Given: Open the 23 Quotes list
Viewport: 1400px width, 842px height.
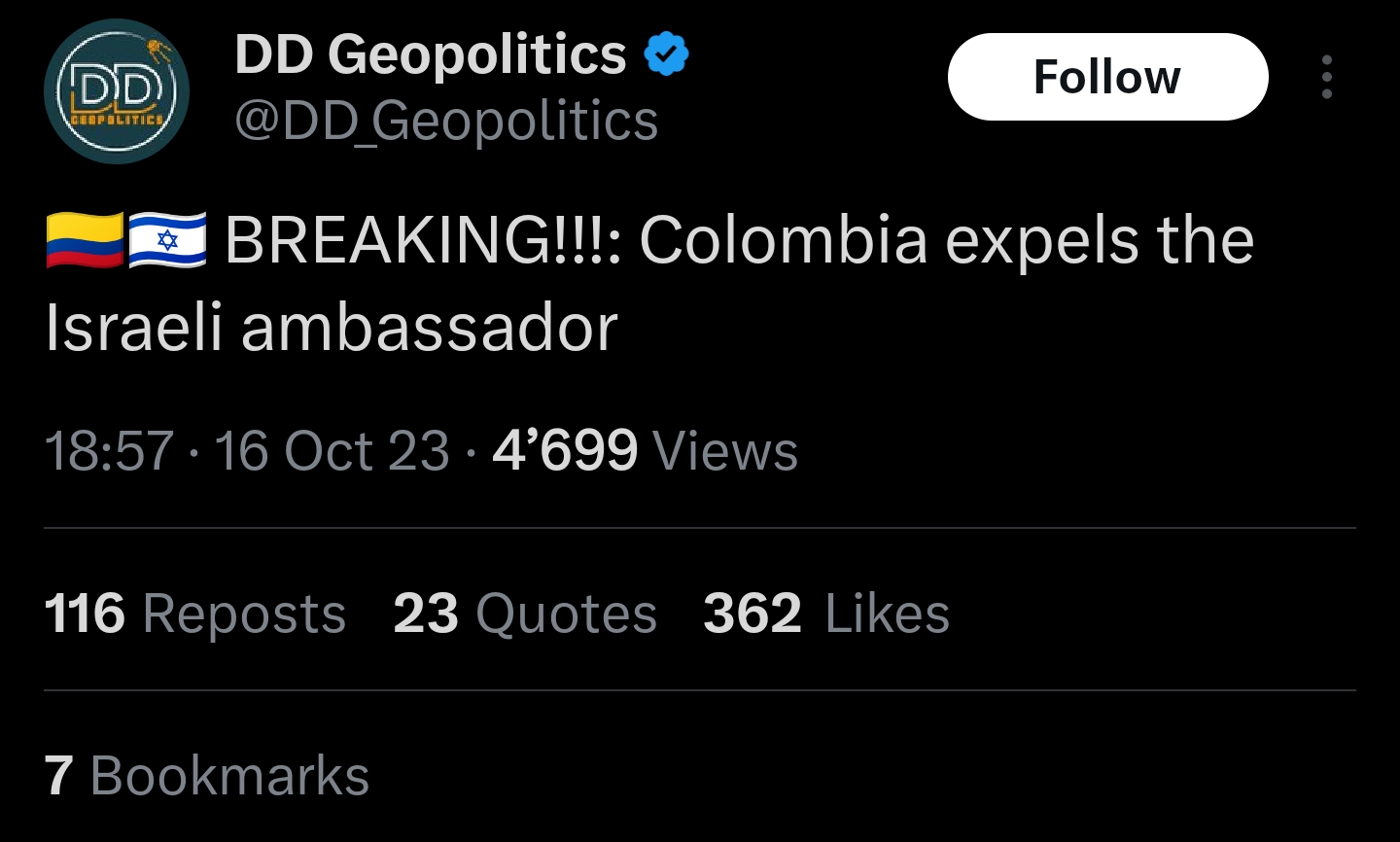Looking at the screenshot, I should (525, 614).
